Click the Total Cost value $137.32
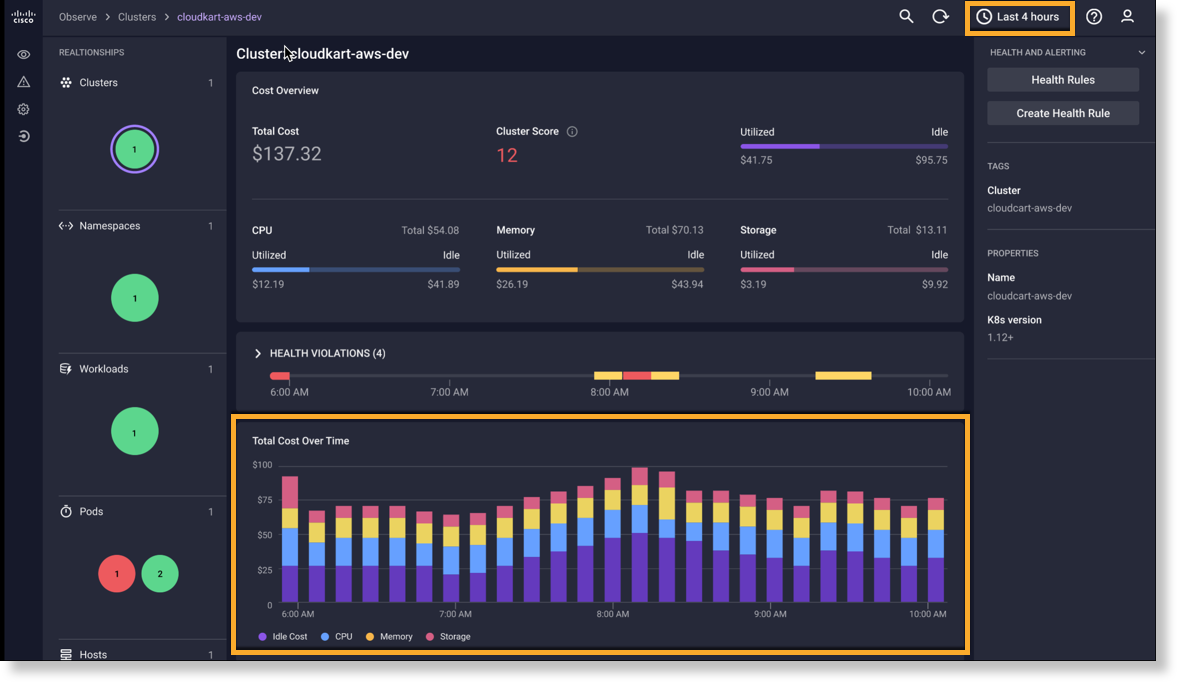 point(287,155)
